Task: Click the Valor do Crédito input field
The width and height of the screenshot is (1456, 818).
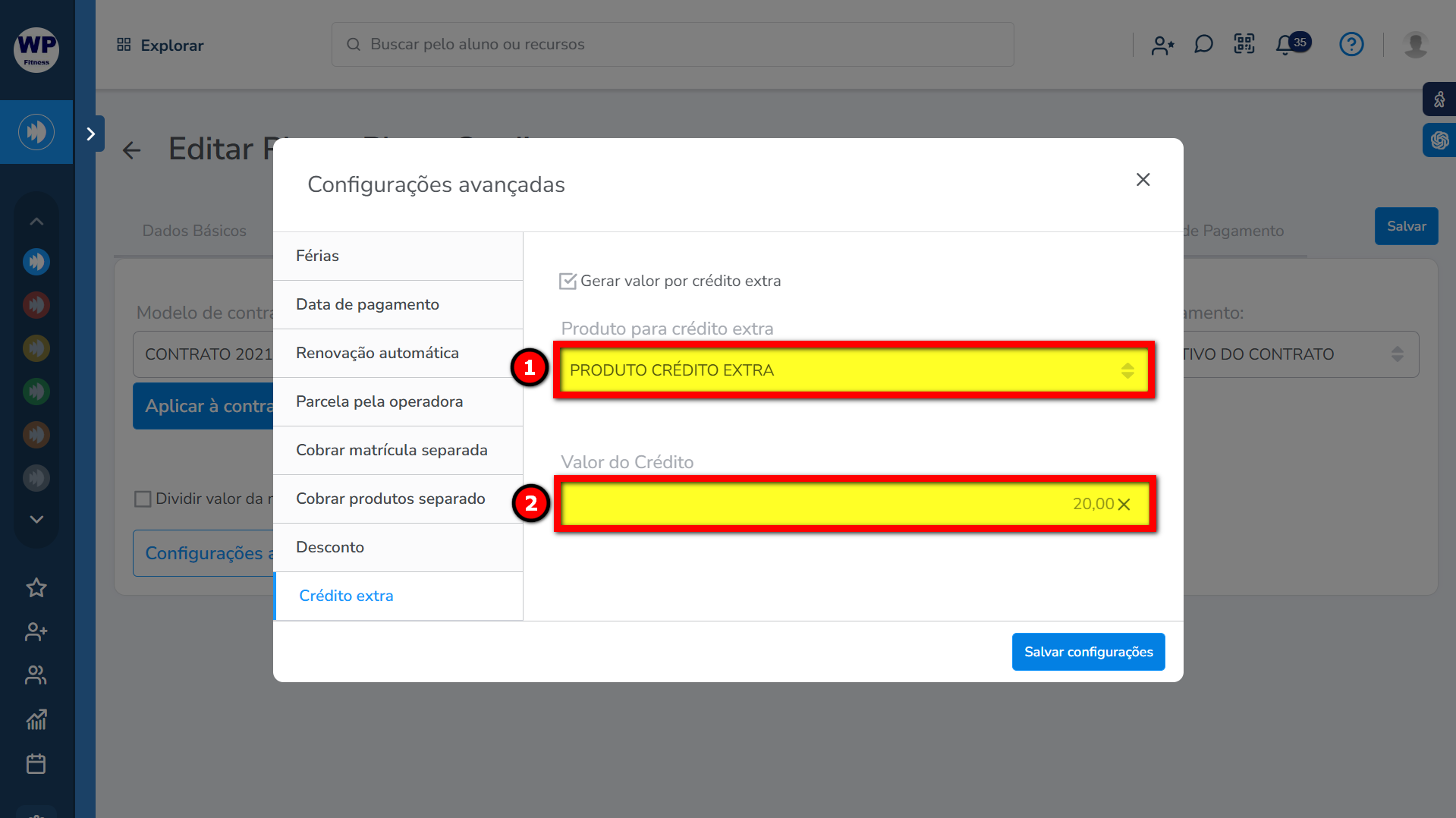Action: (x=819, y=505)
